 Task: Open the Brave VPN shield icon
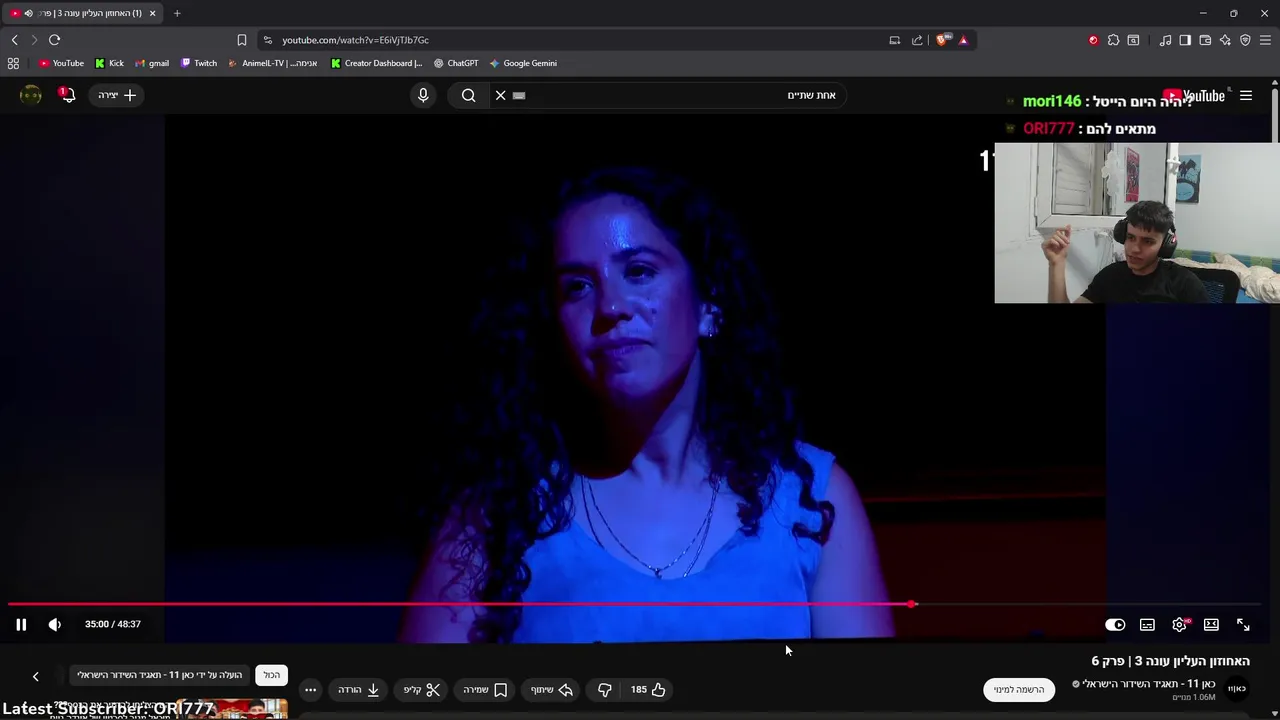click(x=1245, y=40)
